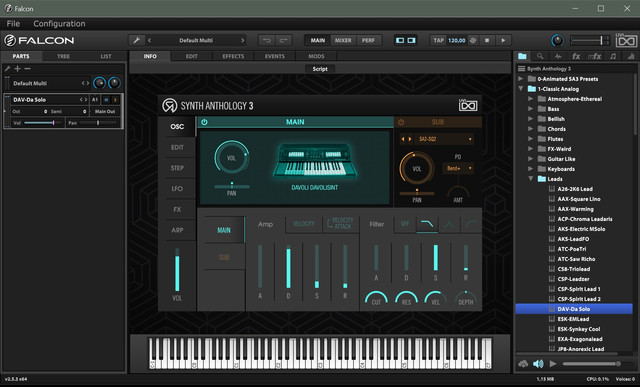Open the bar chart modulation tab in browser
Viewport: 640px width, 387px height.
[x=631, y=56]
